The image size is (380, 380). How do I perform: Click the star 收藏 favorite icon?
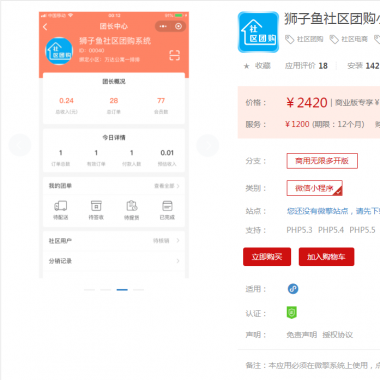click(247, 66)
